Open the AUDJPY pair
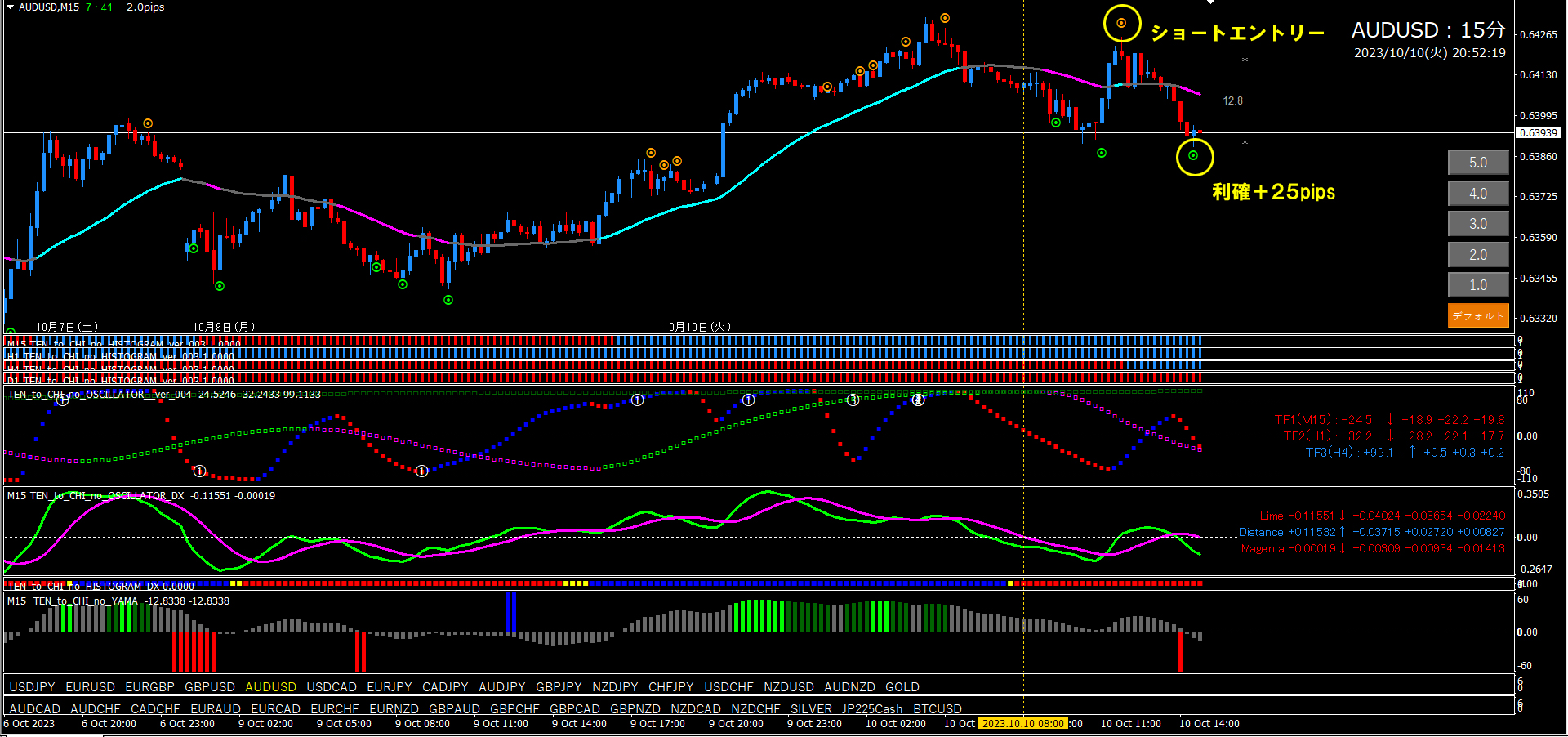This screenshot has width=1568, height=737. coord(502,687)
